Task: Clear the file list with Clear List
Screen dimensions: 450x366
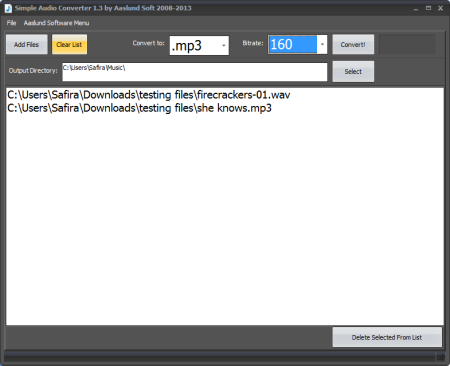Action: pos(69,44)
